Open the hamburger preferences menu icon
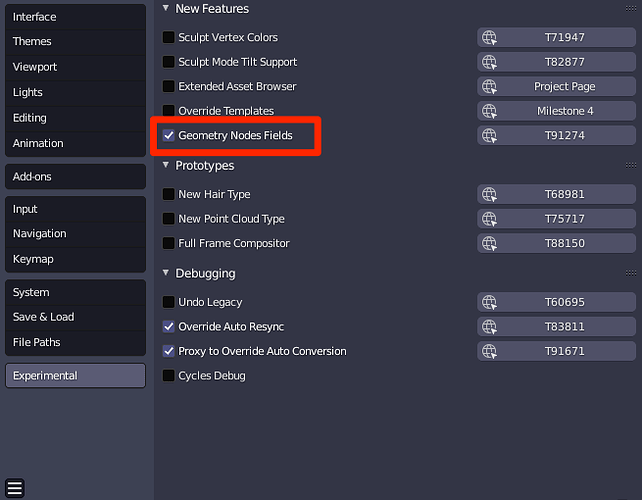The image size is (642, 500). (x=15, y=488)
